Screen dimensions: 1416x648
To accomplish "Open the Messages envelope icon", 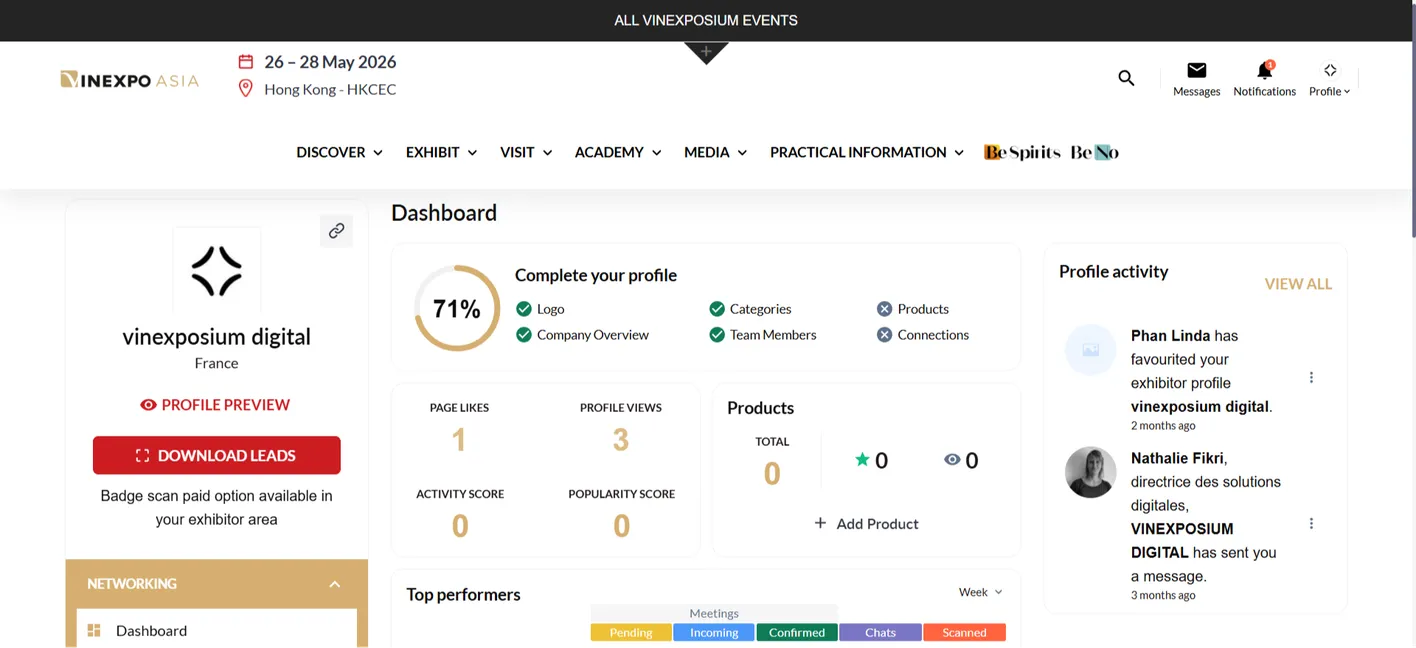I will [x=1197, y=70].
